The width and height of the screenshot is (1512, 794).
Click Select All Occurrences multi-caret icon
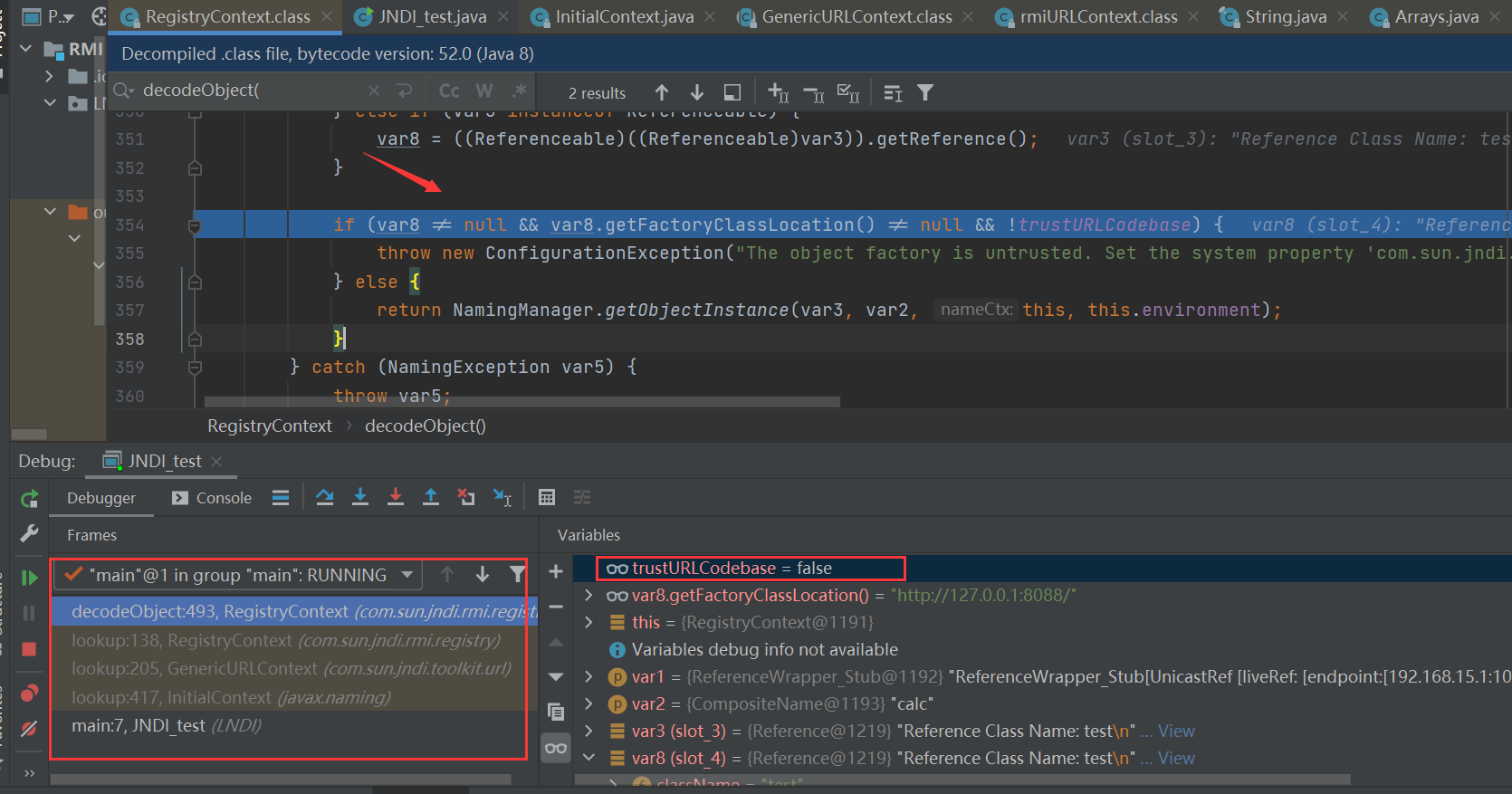point(848,92)
